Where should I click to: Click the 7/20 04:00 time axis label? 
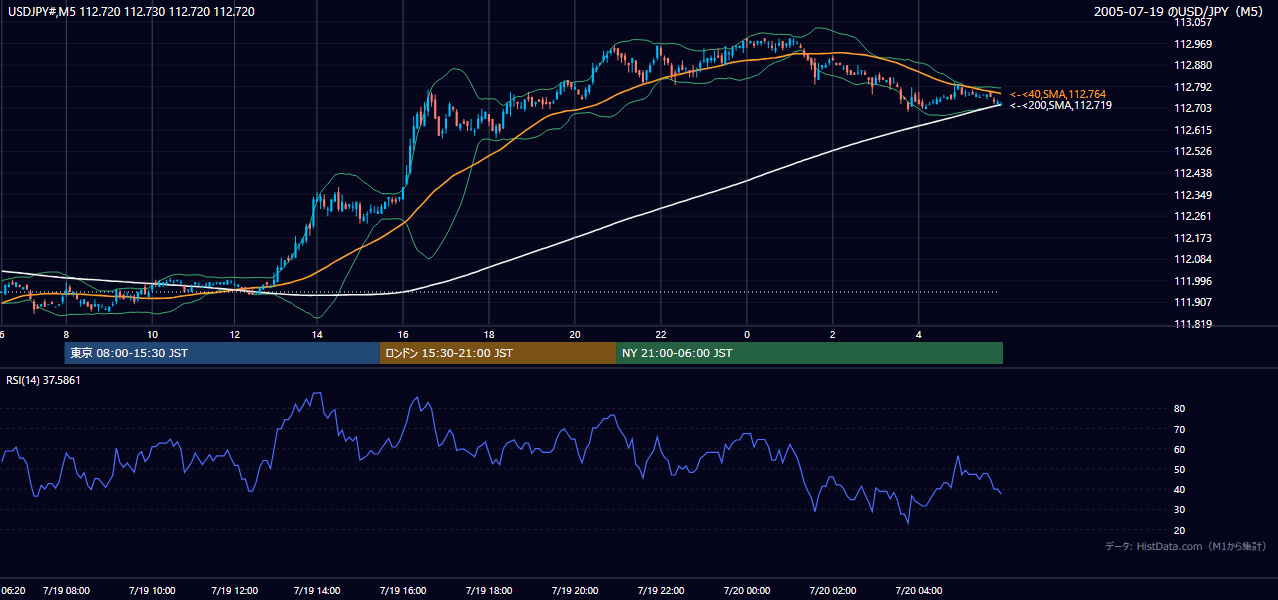(x=919, y=590)
